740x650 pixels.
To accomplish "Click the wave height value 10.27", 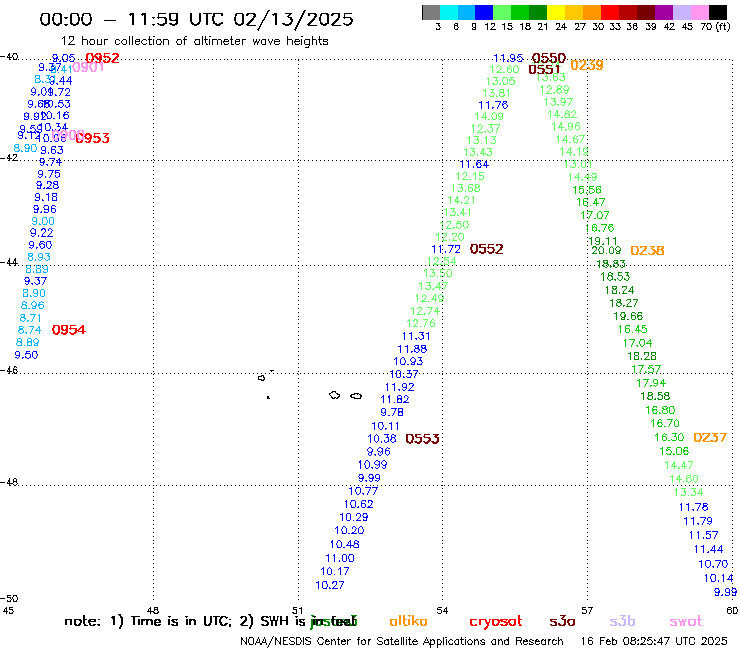I will [x=330, y=585].
